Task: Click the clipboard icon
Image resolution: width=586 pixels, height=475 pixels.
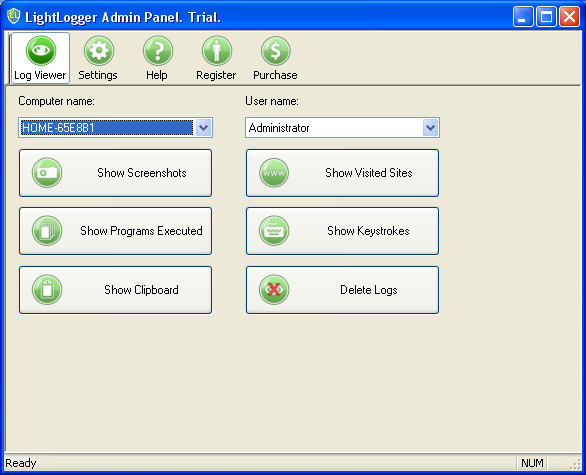Action: tap(47, 290)
